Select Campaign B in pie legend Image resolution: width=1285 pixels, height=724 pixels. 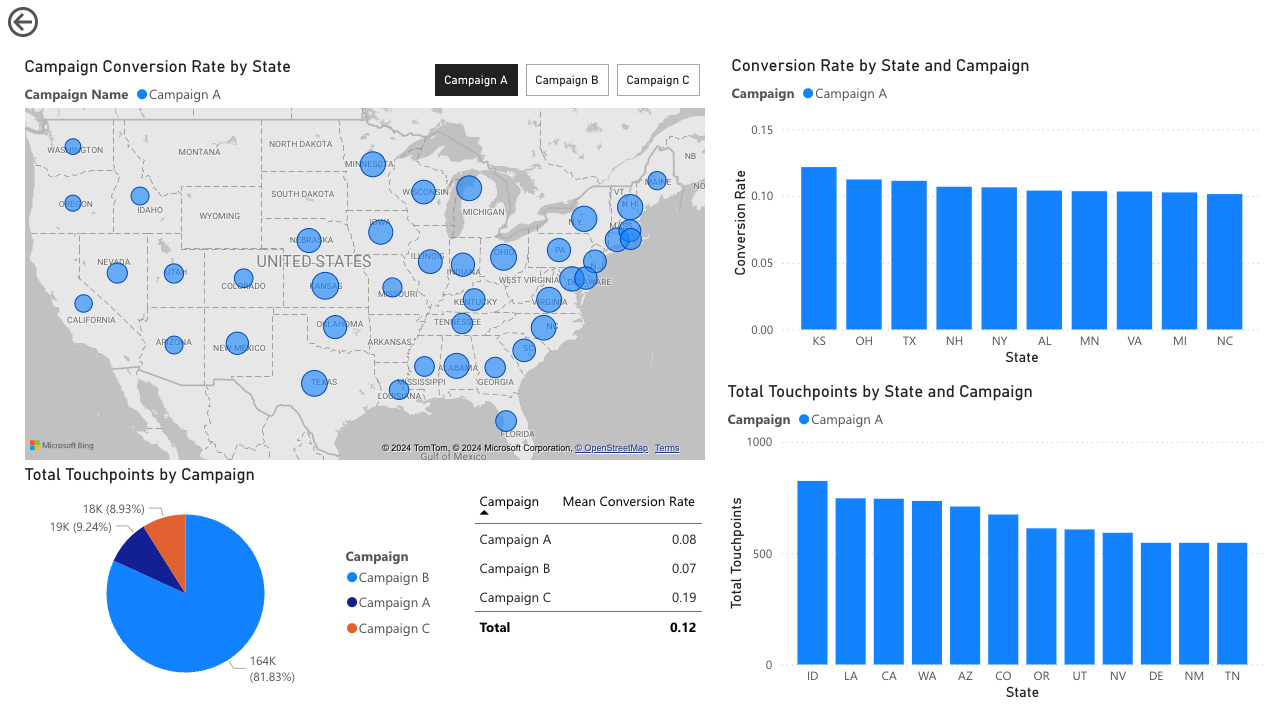(x=388, y=578)
